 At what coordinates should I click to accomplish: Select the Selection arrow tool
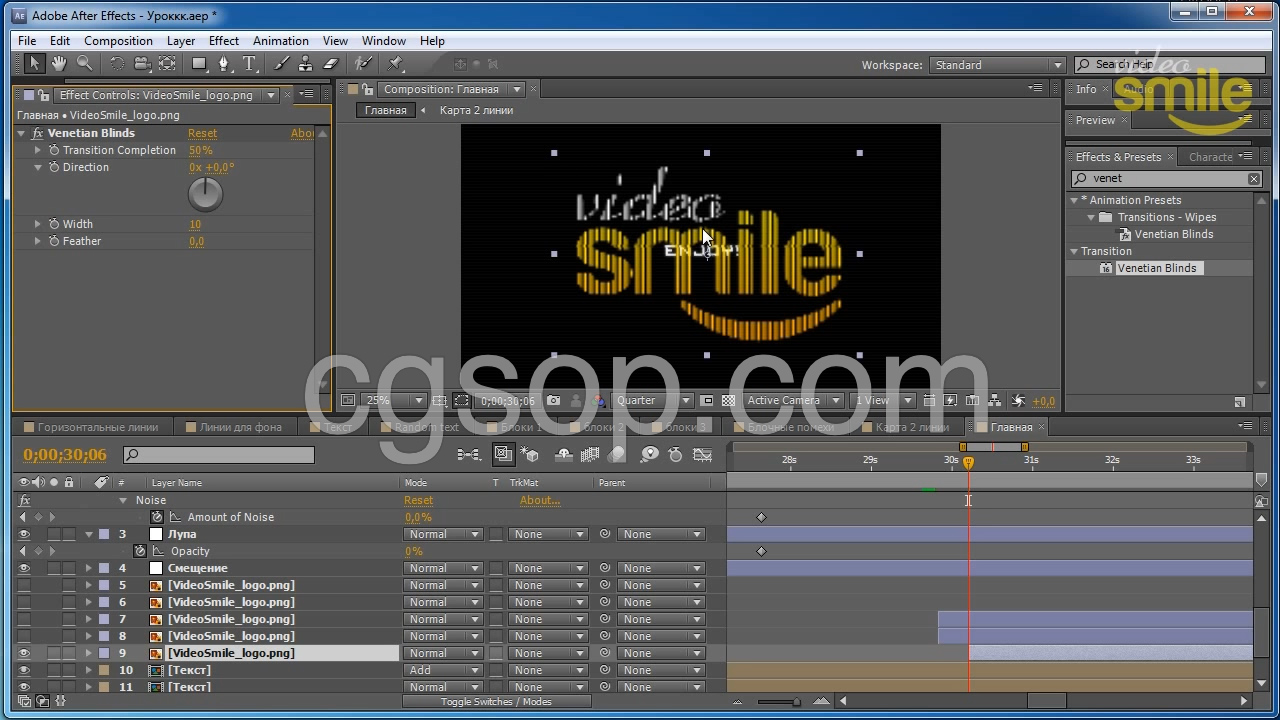[34, 64]
